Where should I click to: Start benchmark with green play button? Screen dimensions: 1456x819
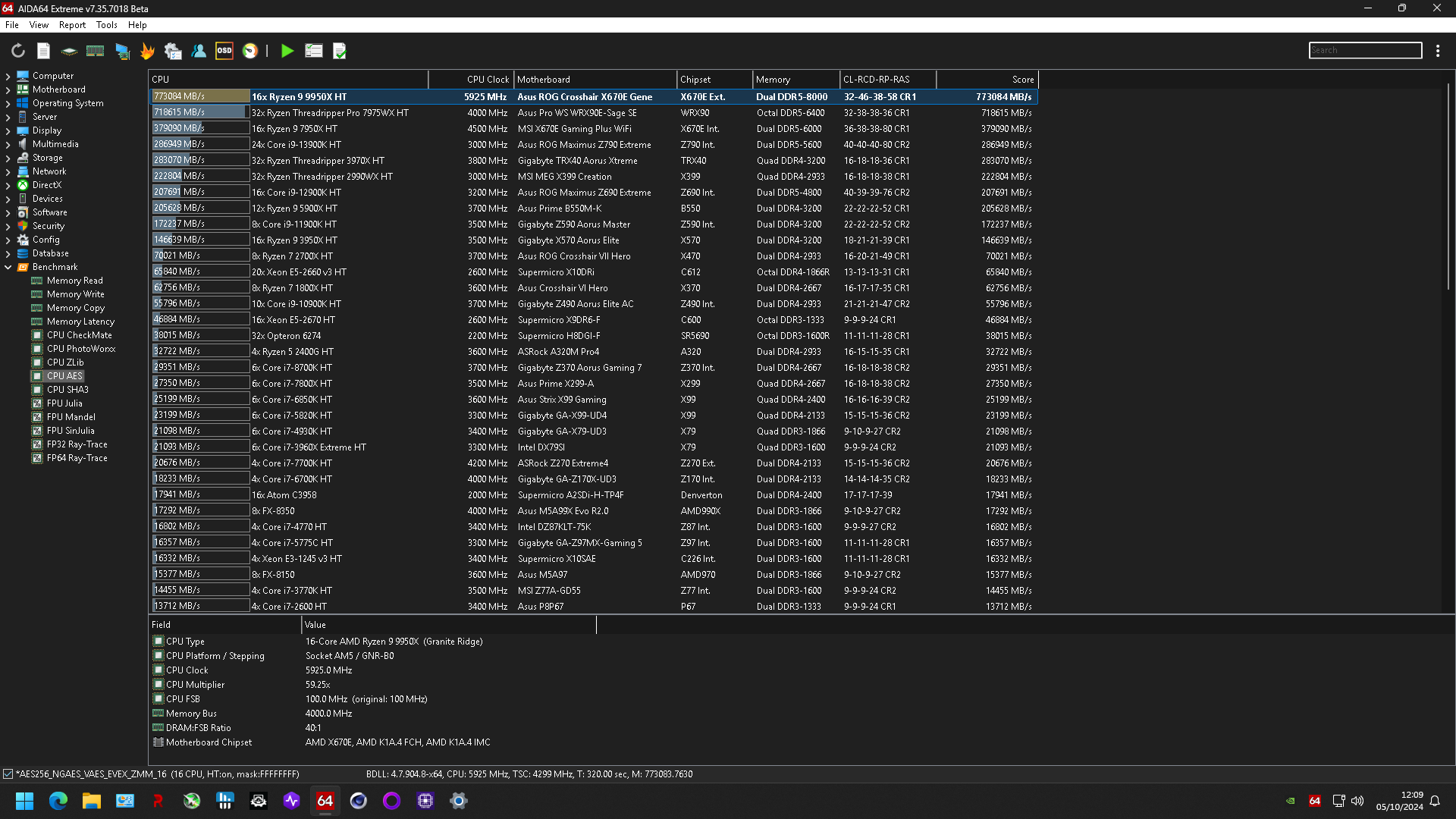287,51
